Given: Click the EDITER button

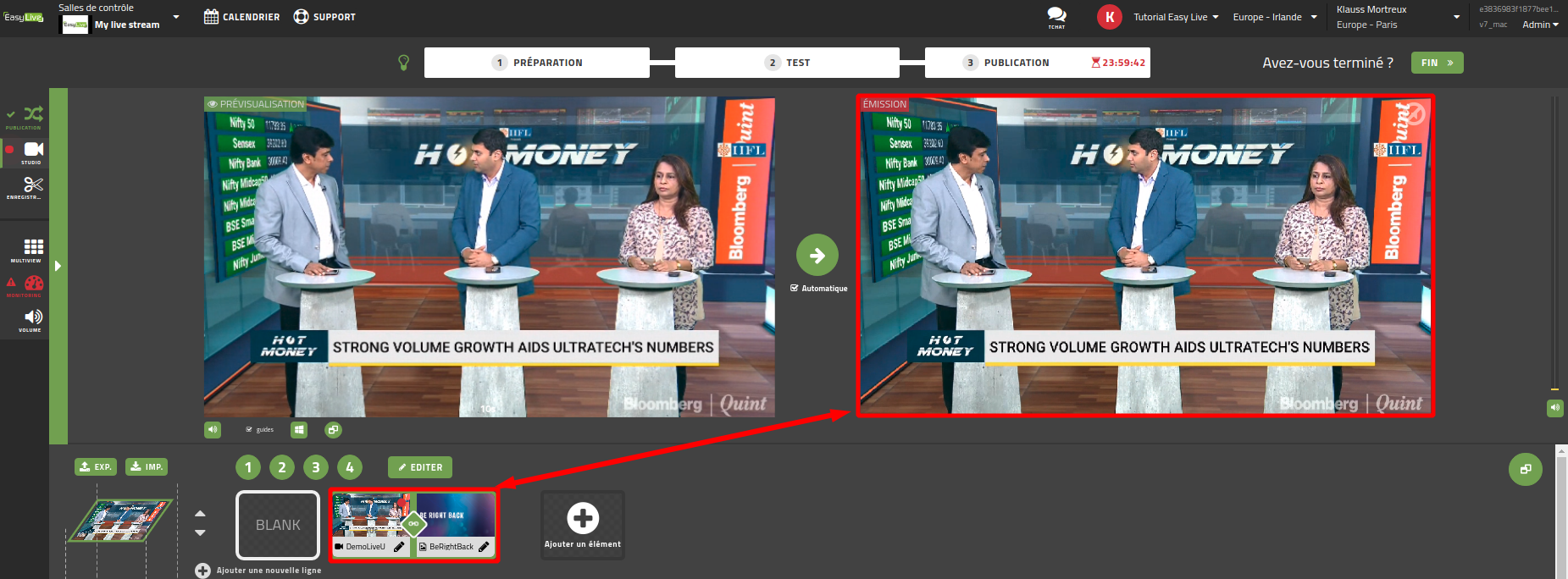Looking at the screenshot, I should coord(420,467).
